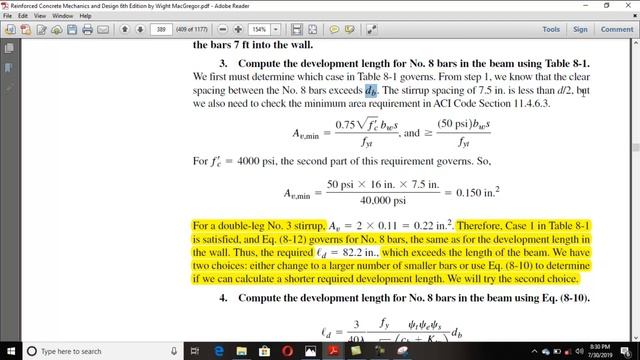Open the File menu
This screenshot has height=360, width=640.
point(7,16)
